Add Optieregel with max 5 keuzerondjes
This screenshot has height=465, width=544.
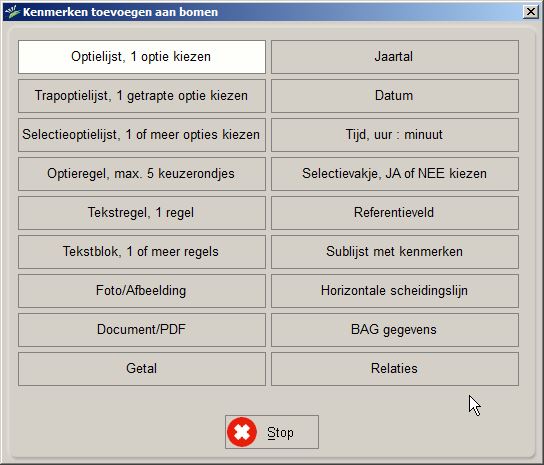coord(142,174)
